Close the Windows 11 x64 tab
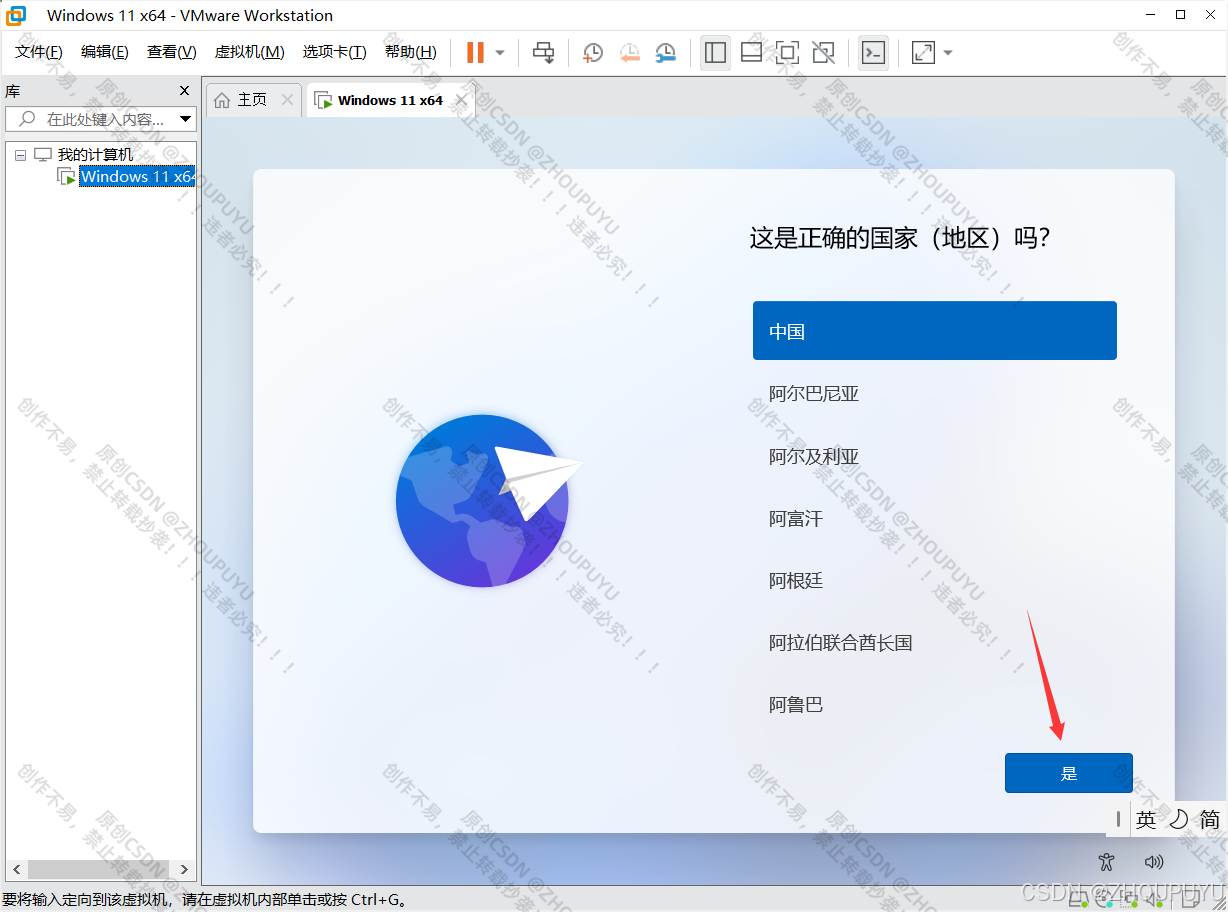 pos(461,100)
